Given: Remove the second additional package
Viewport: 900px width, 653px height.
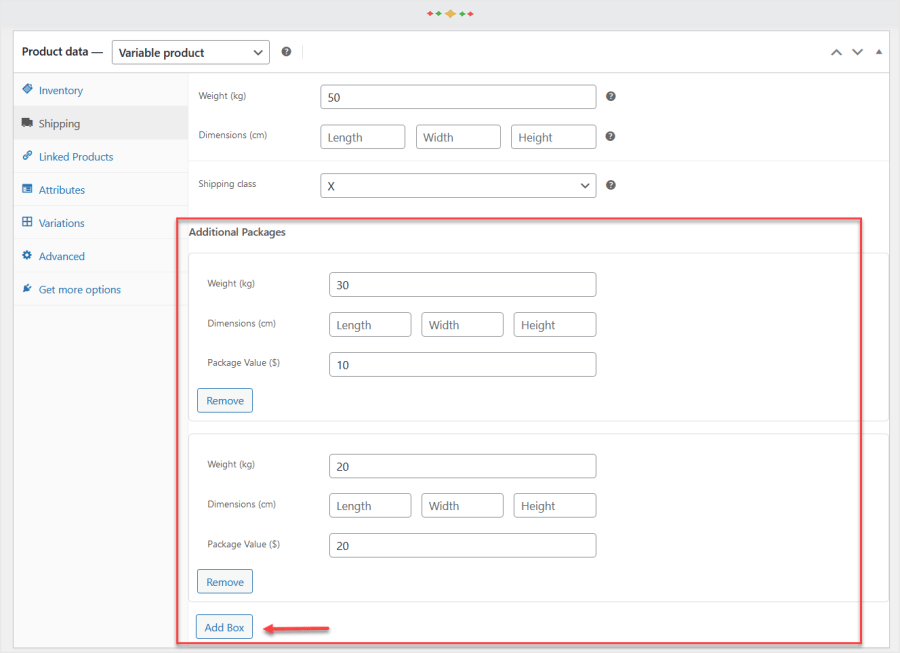Looking at the screenshot, I should click(225, 582).
